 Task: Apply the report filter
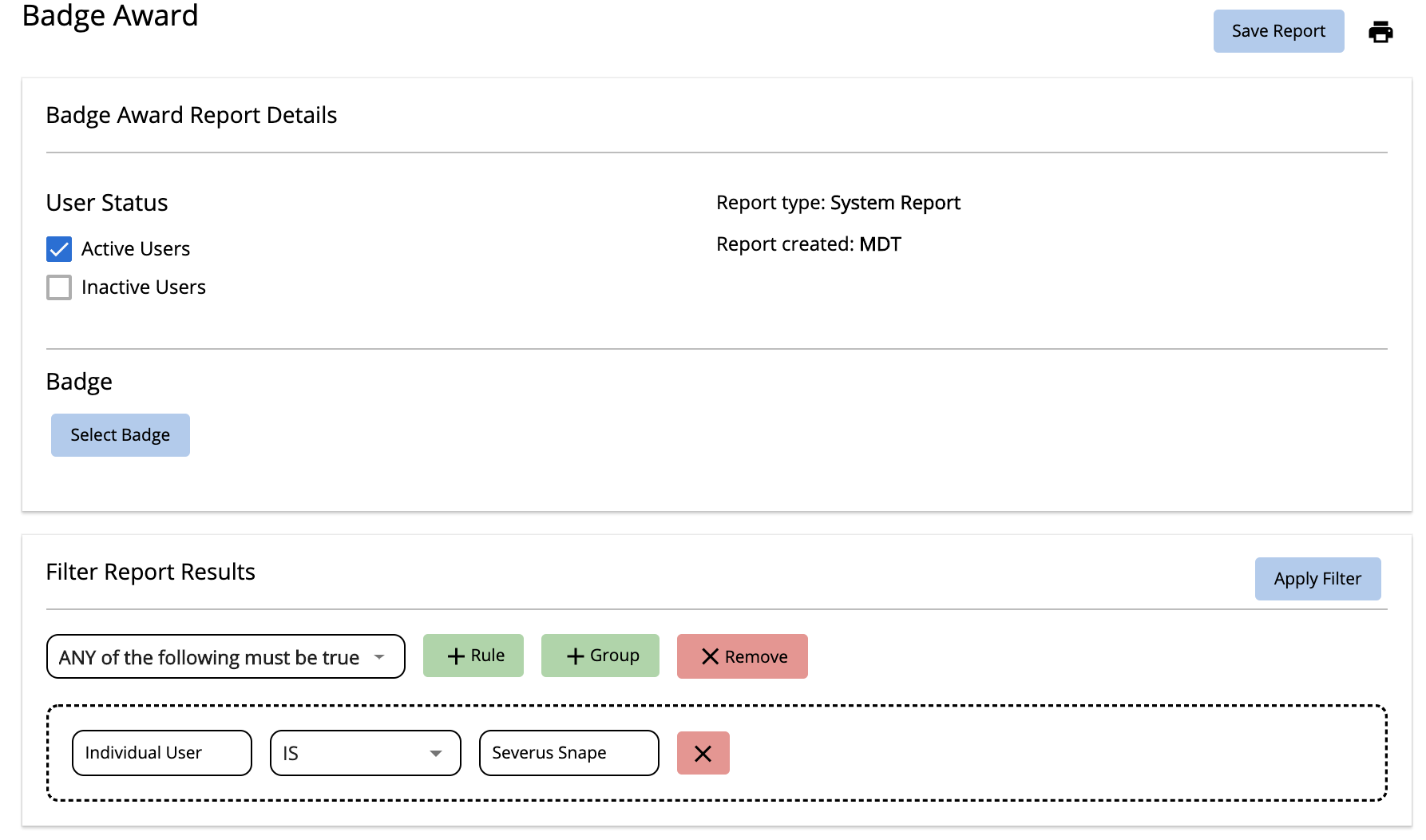coord(1317,579)
